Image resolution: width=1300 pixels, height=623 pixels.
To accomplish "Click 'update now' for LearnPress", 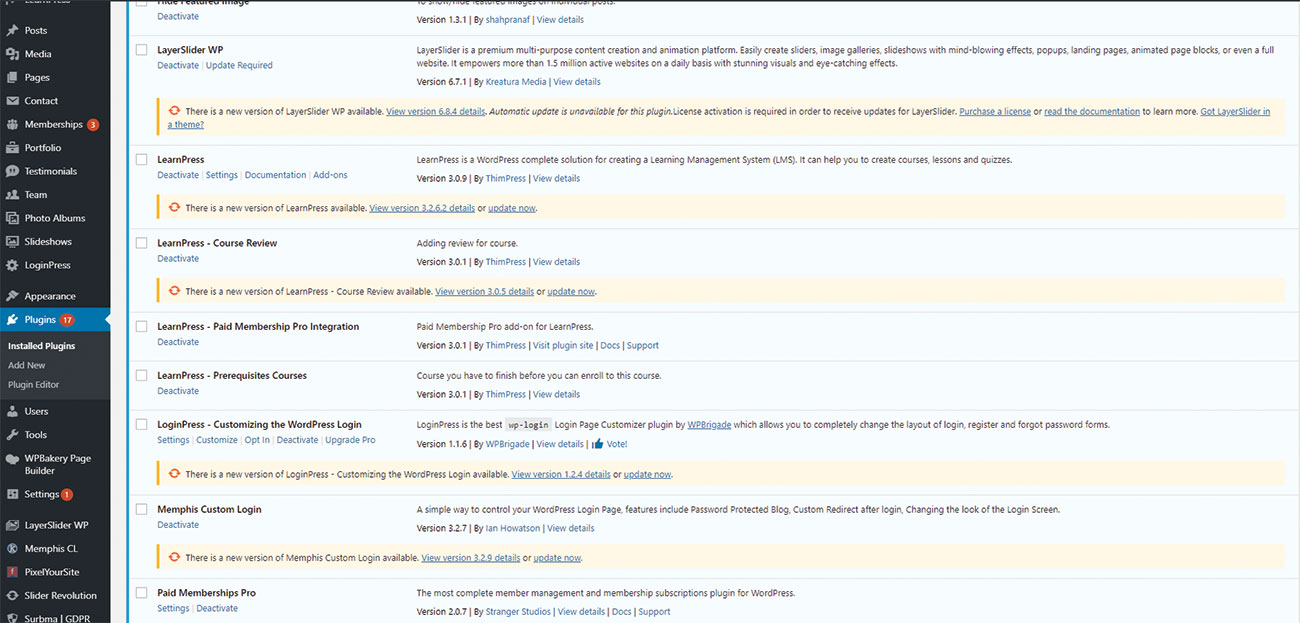I will [x=512, y=208].
